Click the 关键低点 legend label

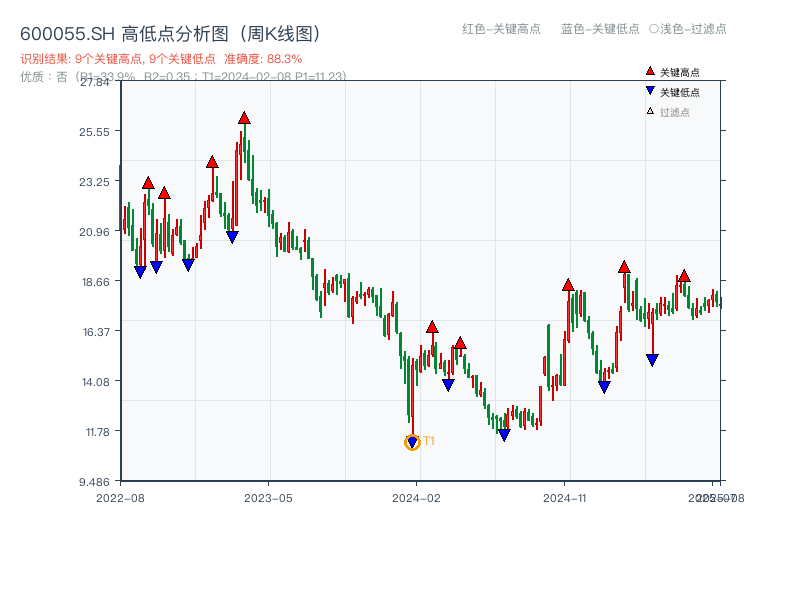coord(680,92)
